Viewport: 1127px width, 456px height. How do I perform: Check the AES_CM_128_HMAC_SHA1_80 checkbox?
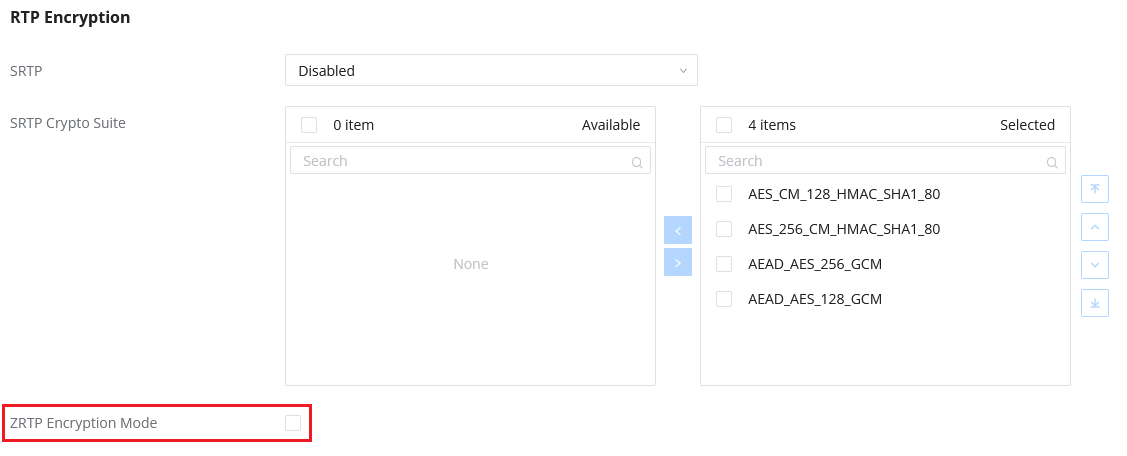tap(724, 194)
